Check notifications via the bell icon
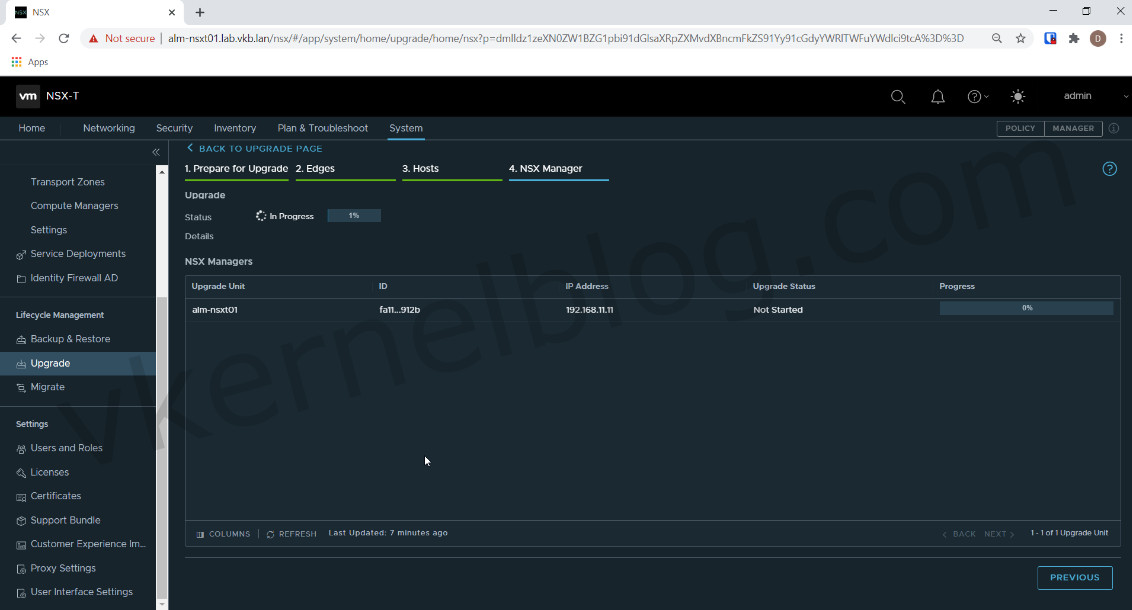 point(938,96)
